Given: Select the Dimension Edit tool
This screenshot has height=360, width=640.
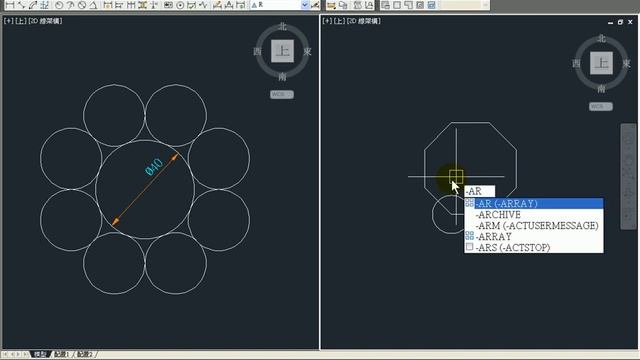Looking at the screenshot, I should (x=217, y=5).
